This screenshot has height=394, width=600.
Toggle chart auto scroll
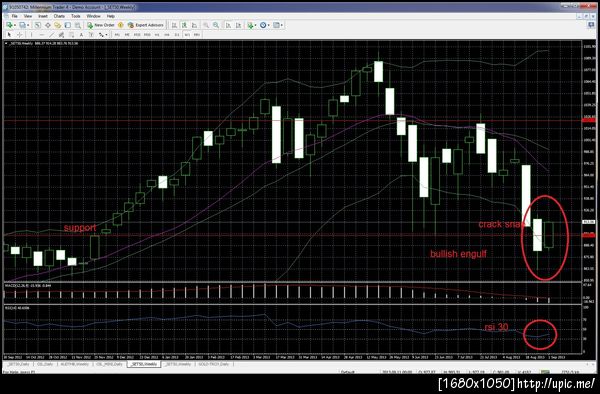[x=228, y=25]
